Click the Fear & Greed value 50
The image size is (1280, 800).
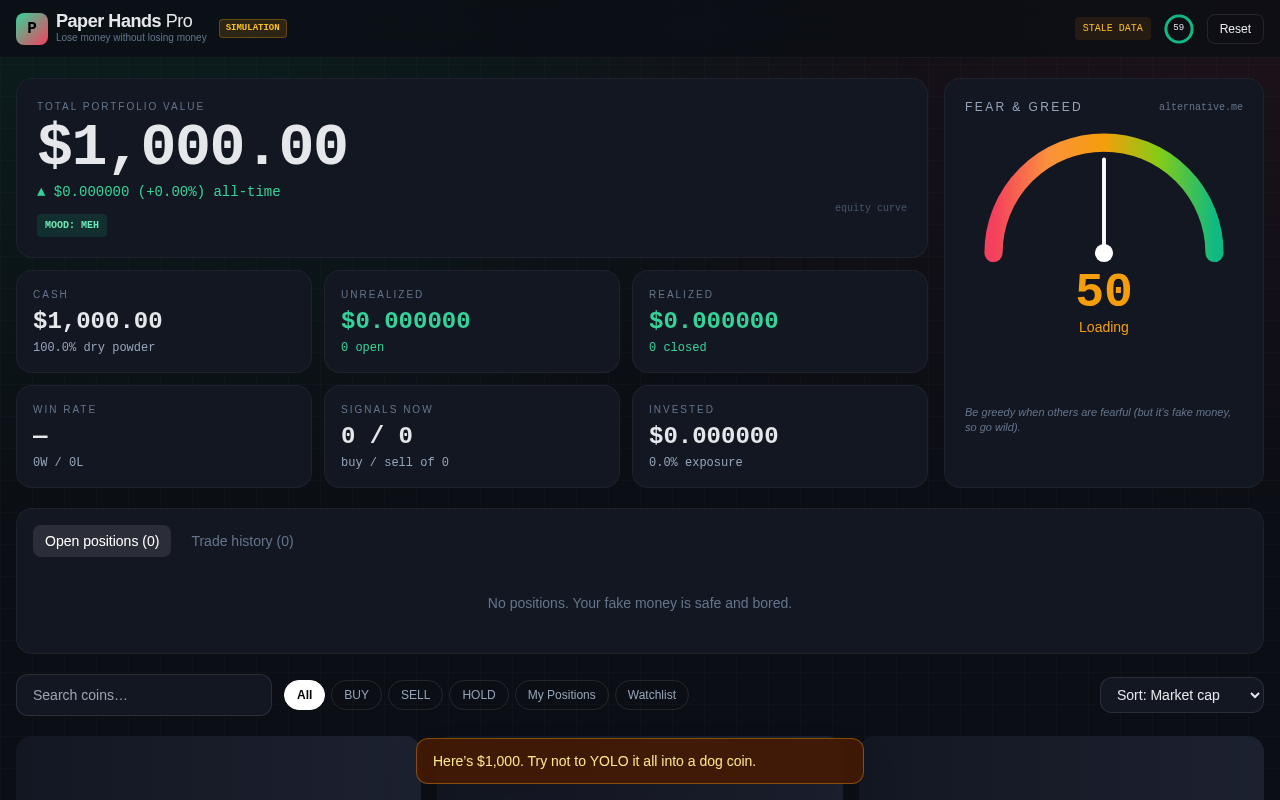pos(1104,292)
